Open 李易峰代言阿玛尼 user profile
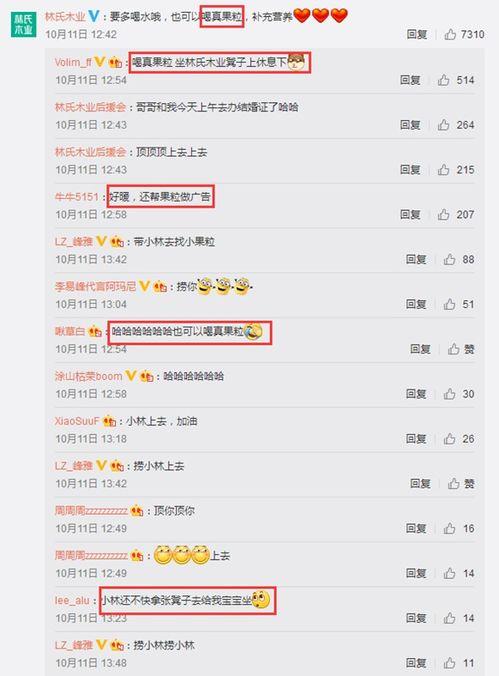The height and width of the screenshot is (676, 499). (95, 287)
